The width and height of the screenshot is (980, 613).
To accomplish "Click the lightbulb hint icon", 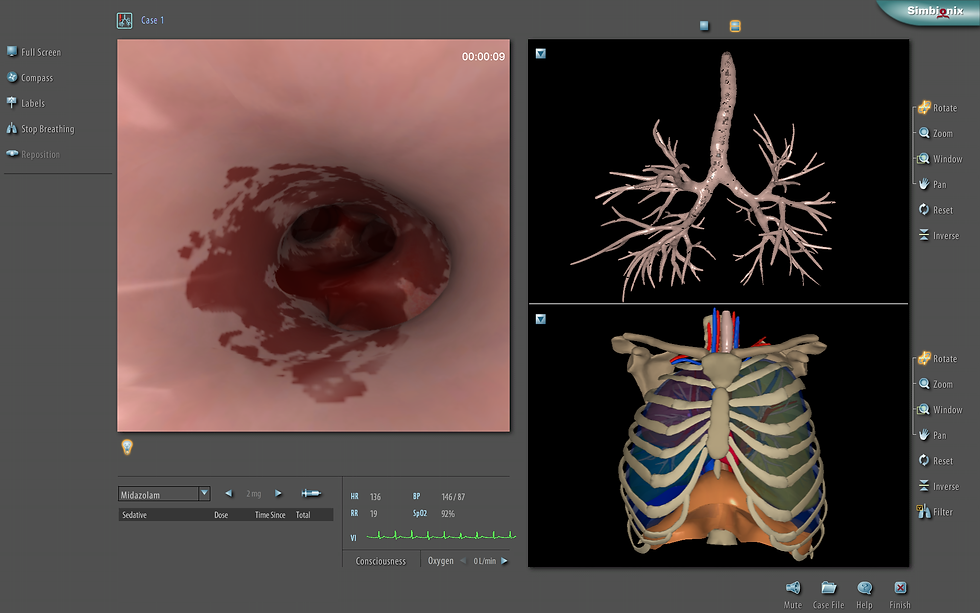I will click(x=127, y=447).
